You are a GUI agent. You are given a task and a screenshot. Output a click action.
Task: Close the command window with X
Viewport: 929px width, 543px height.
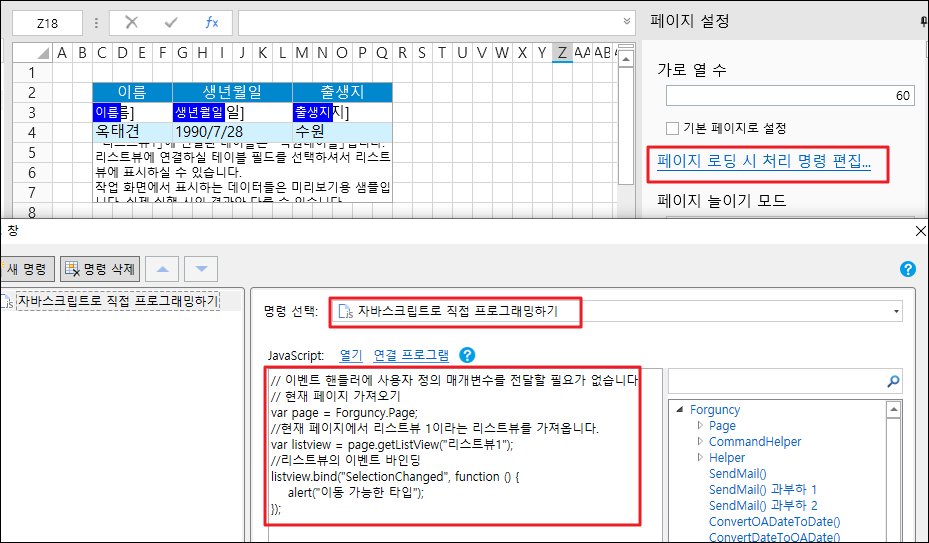coord(921,231)
